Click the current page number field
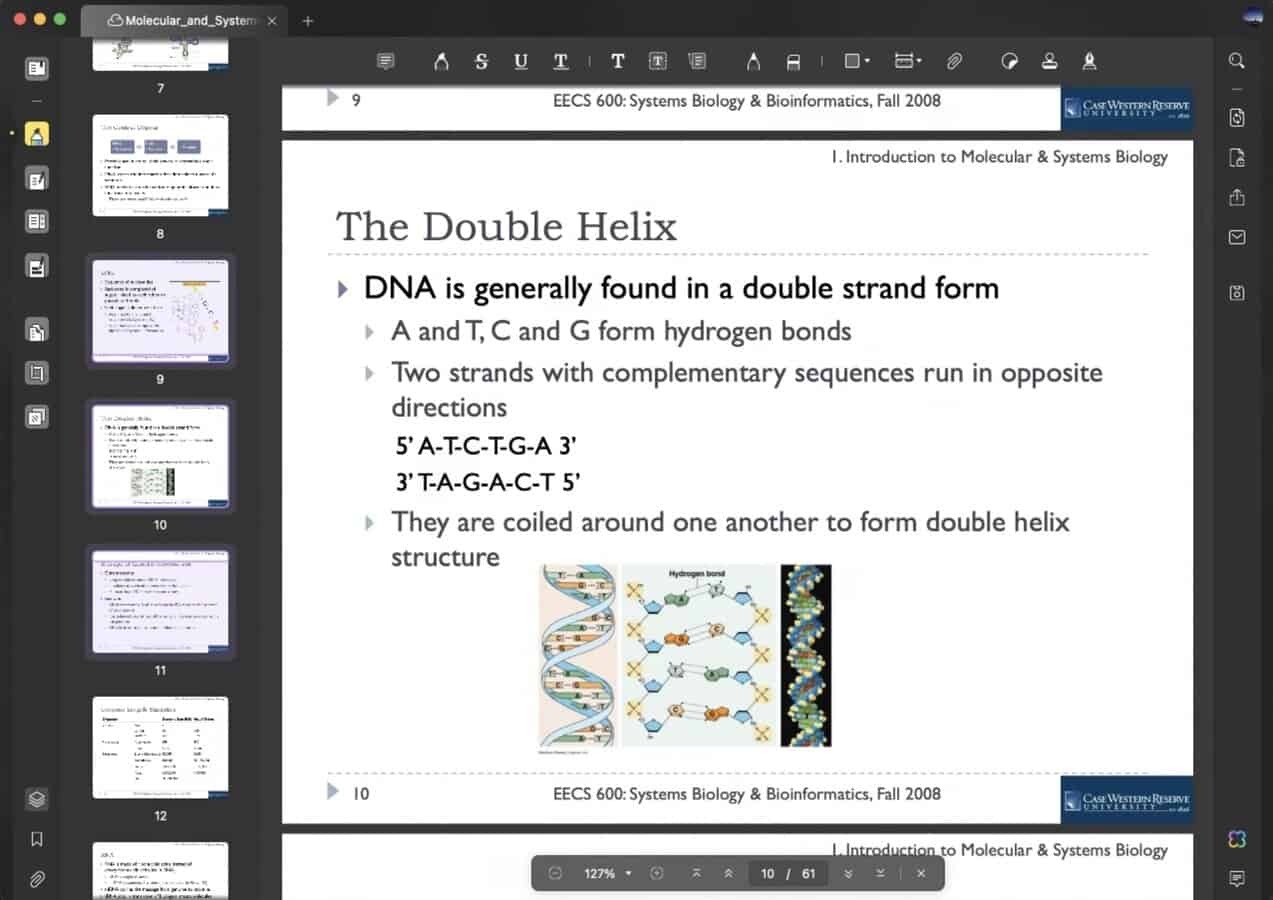 (767, 873)
